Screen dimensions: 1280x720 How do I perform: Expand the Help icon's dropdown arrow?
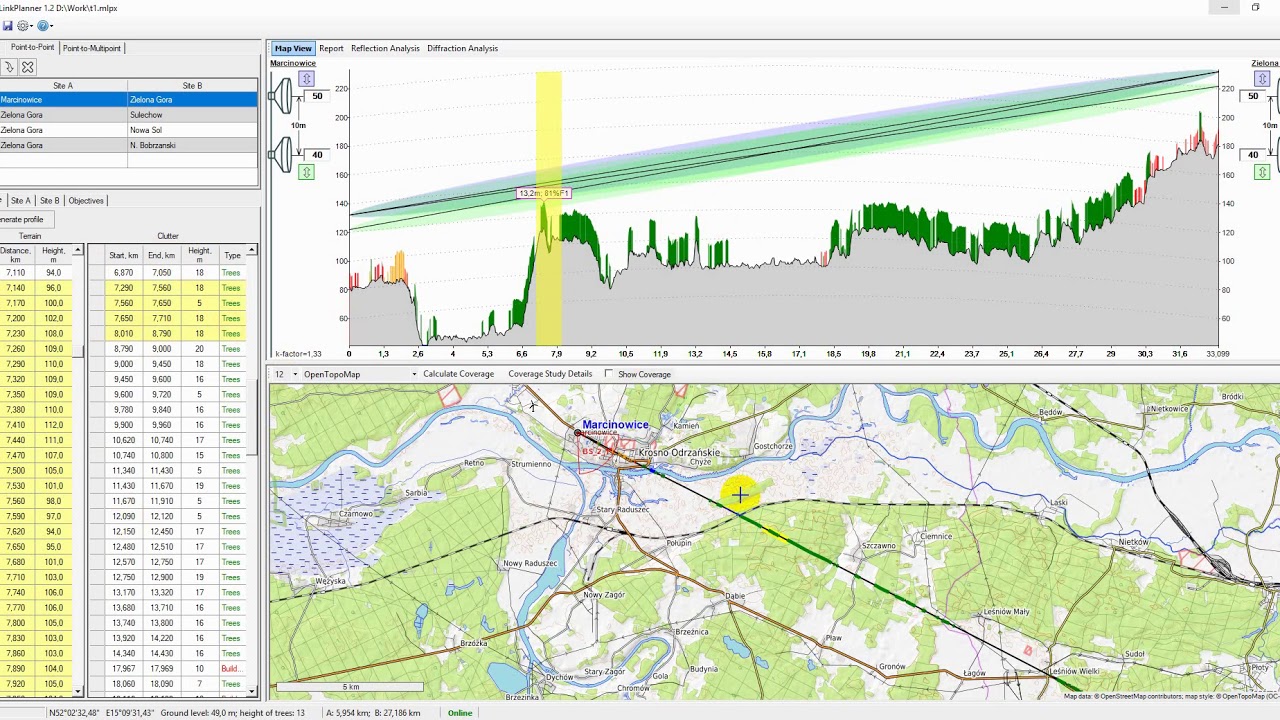coord(51,26)
